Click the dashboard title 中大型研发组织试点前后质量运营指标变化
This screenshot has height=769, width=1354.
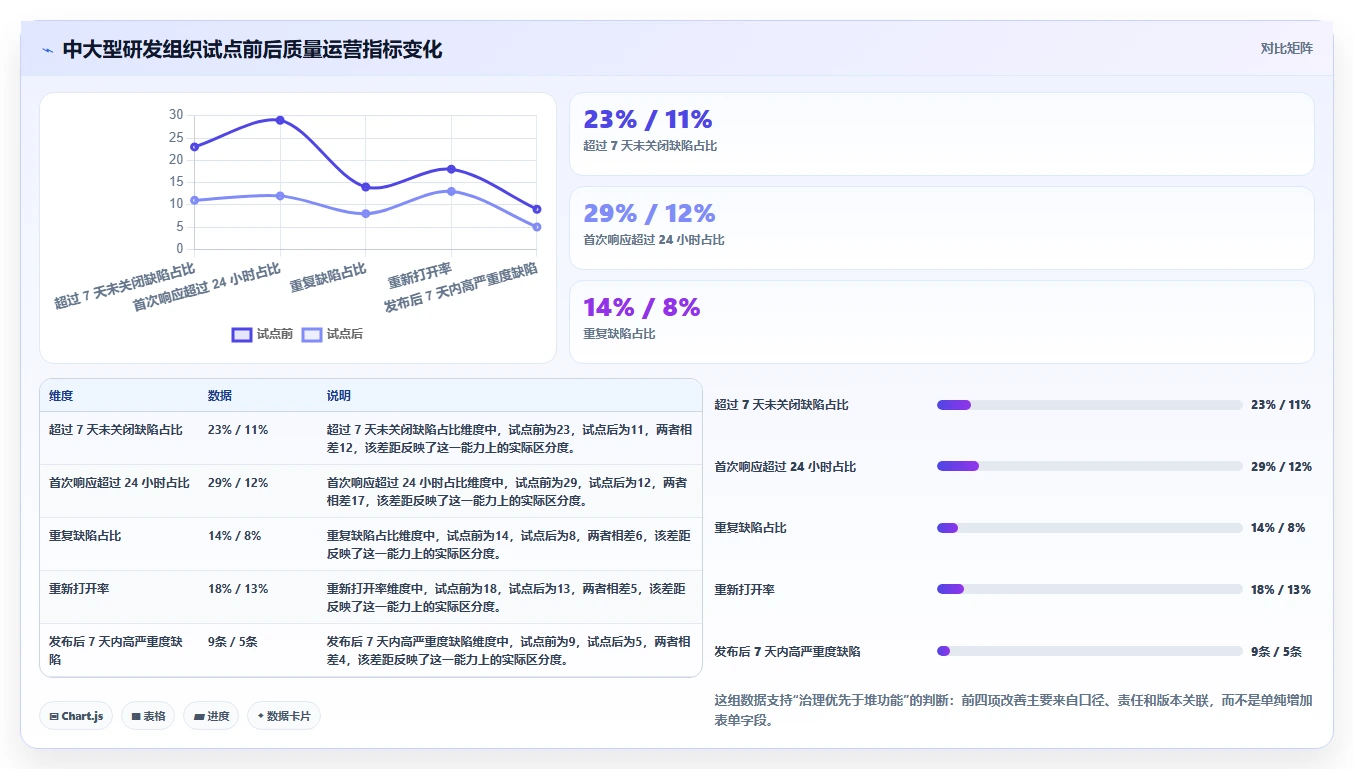click(x=252, y=50)
